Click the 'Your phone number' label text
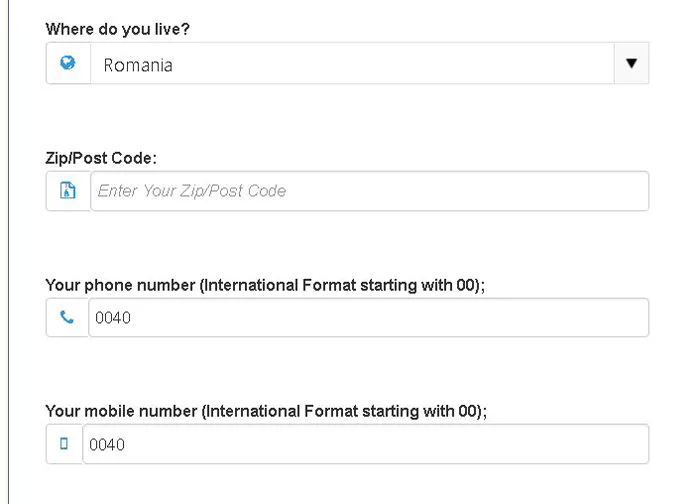The width and height of the screenshot is (700, 504). click(x=120, y=285)
